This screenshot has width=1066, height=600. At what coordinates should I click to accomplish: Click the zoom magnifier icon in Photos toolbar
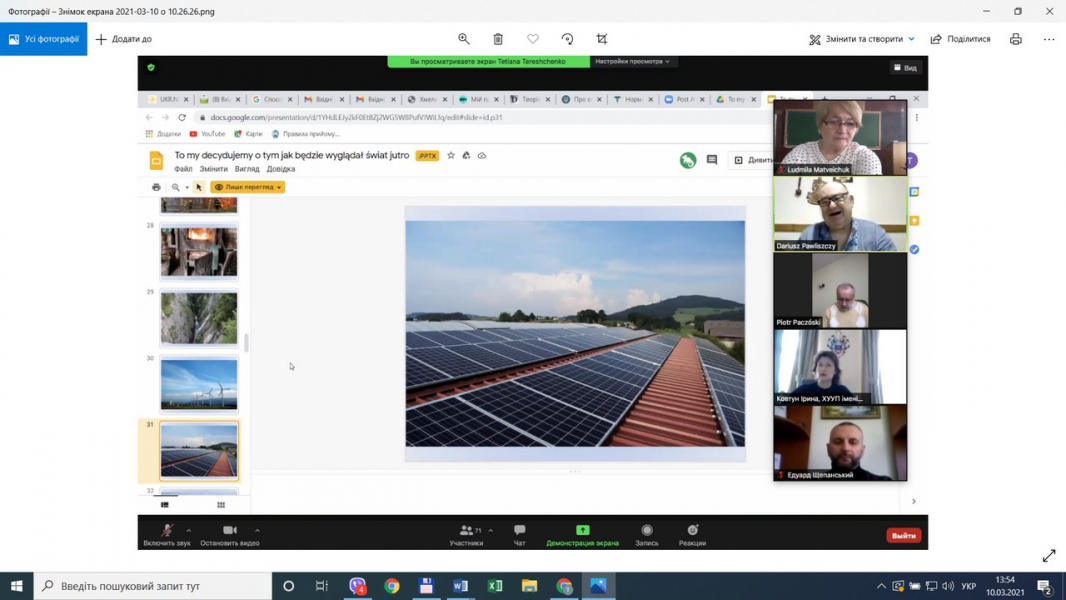(x=464, y=39)
